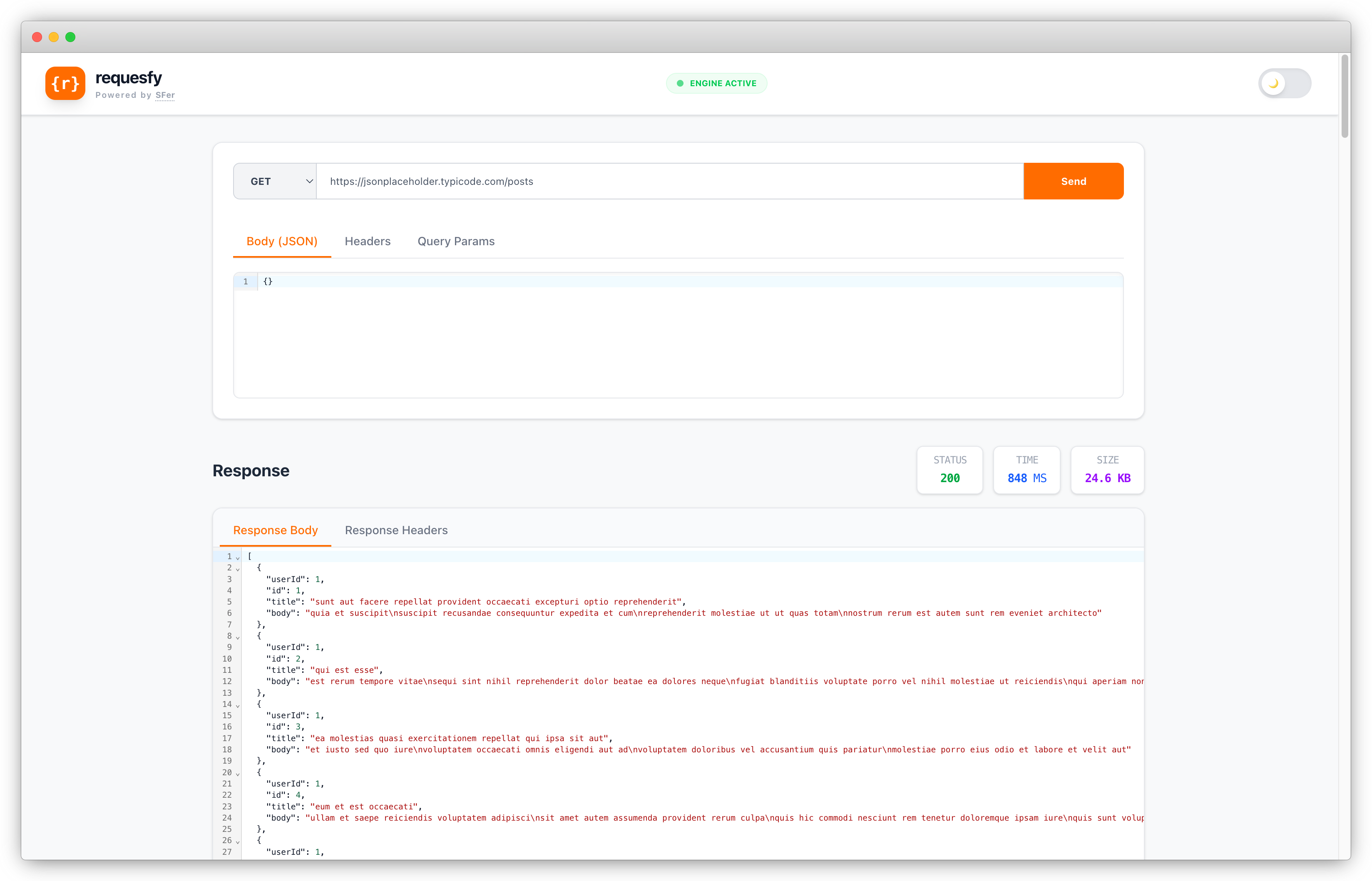The height and width of the screenshot is (881, 1372).
Task: Select the Response Body tab
Action: [x=275, y=530]
